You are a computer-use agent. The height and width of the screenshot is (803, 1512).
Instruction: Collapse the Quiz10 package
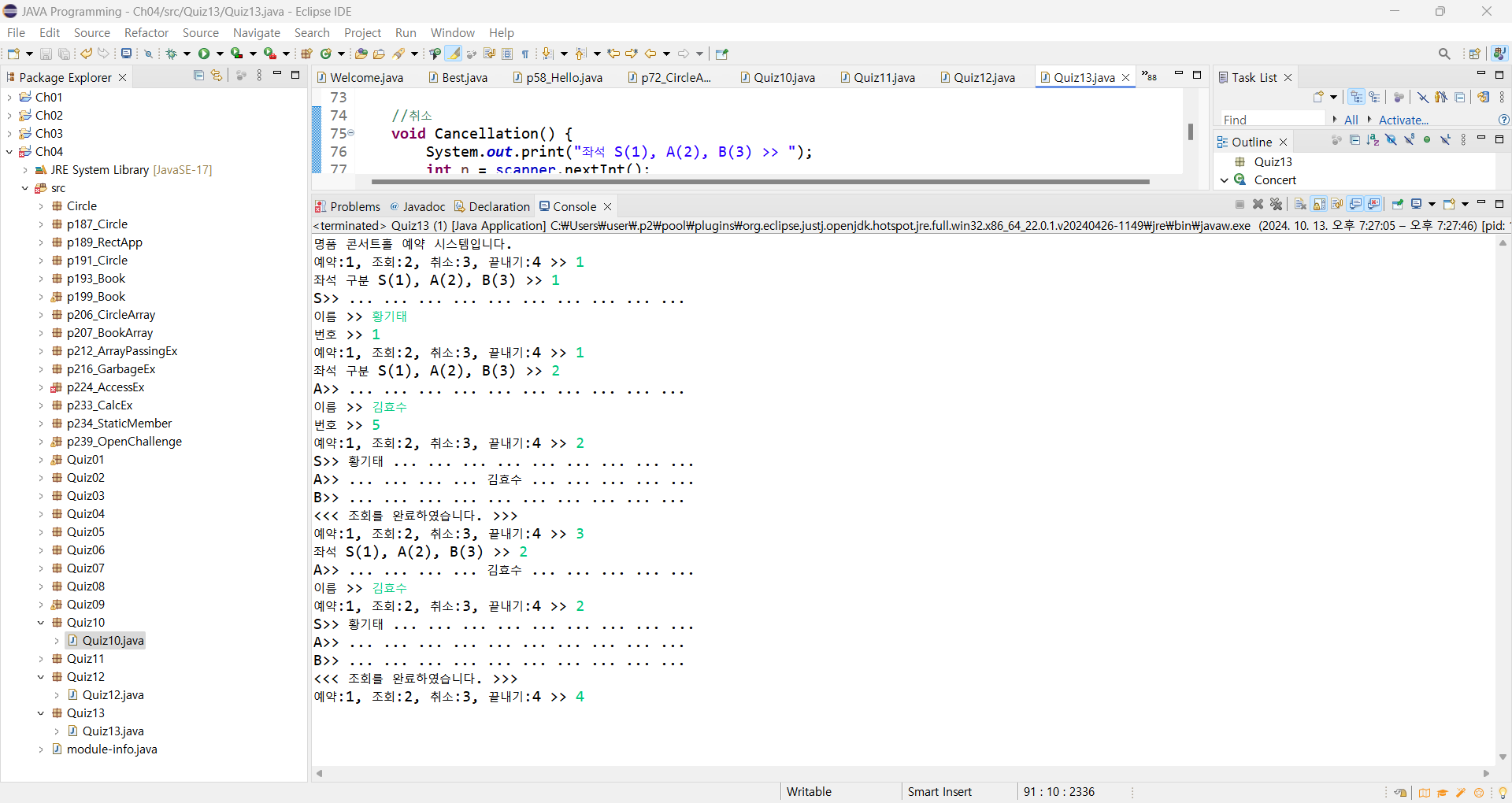click(x=41, y=623)
